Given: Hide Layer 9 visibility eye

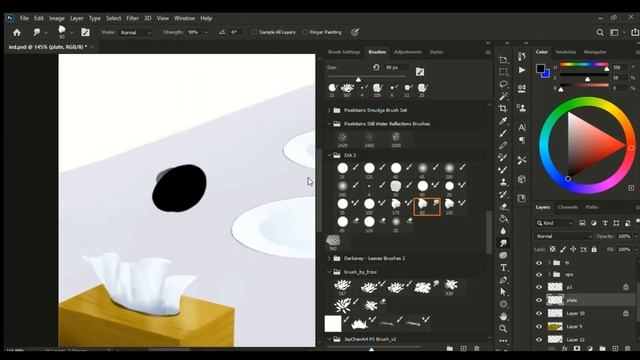Looking at the screenshot, I should (x=539, y=327).
